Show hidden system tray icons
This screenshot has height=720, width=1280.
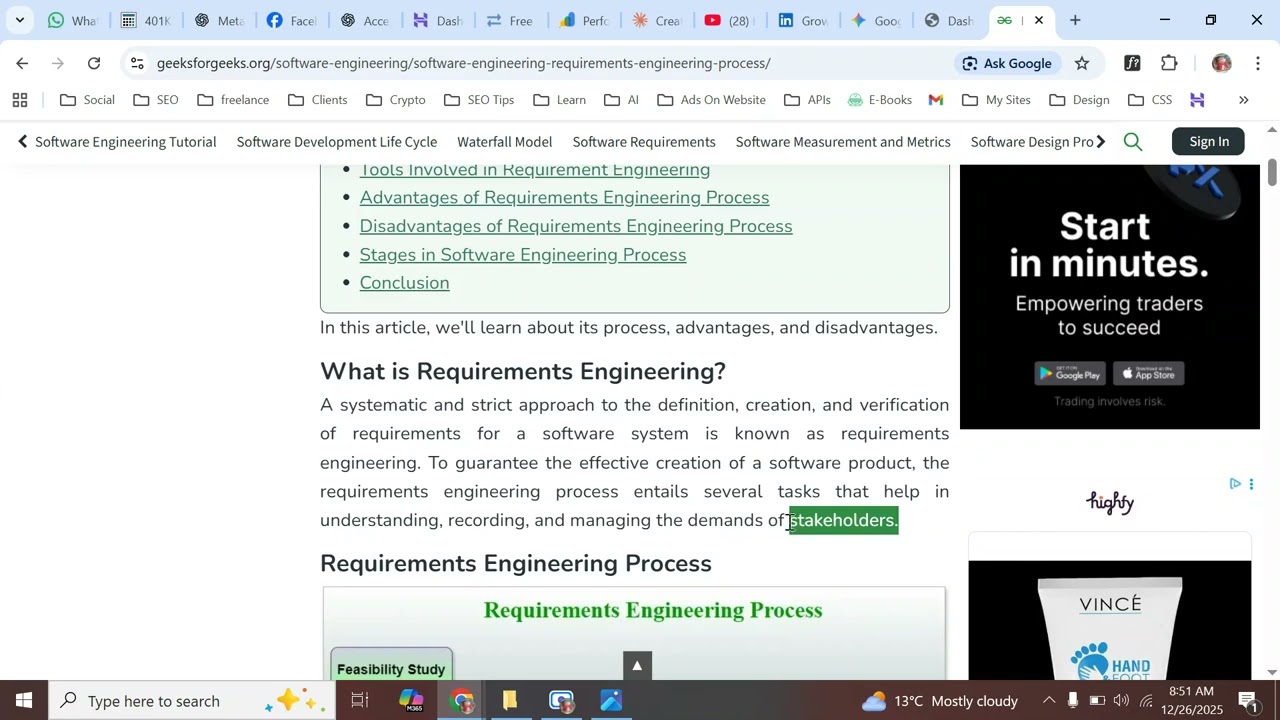point(1048,701)
